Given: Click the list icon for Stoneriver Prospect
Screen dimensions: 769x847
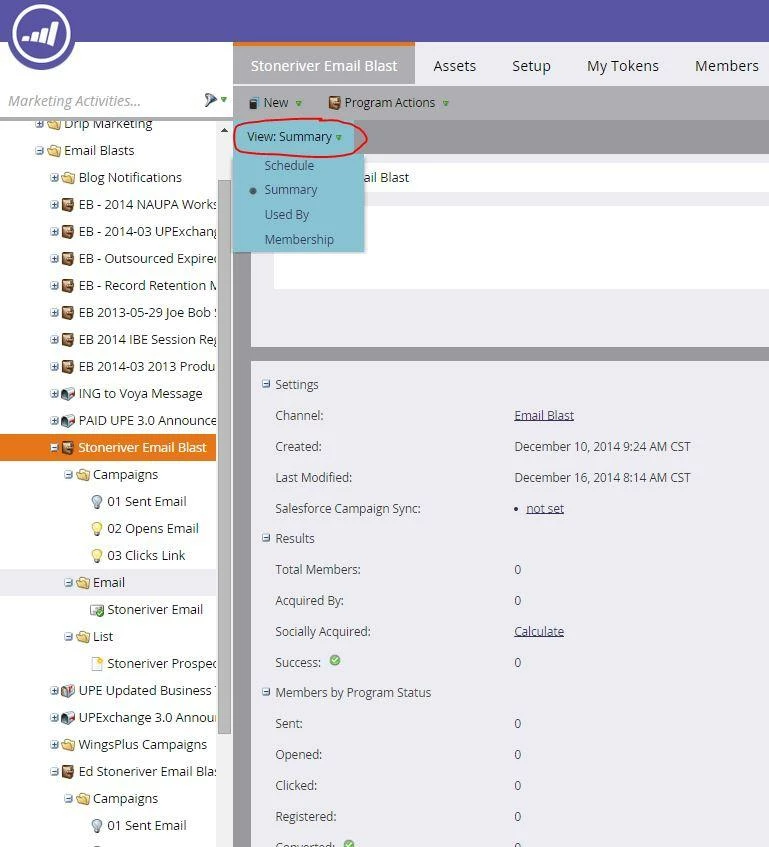Looking at the screenshot, I should [97, 664].
